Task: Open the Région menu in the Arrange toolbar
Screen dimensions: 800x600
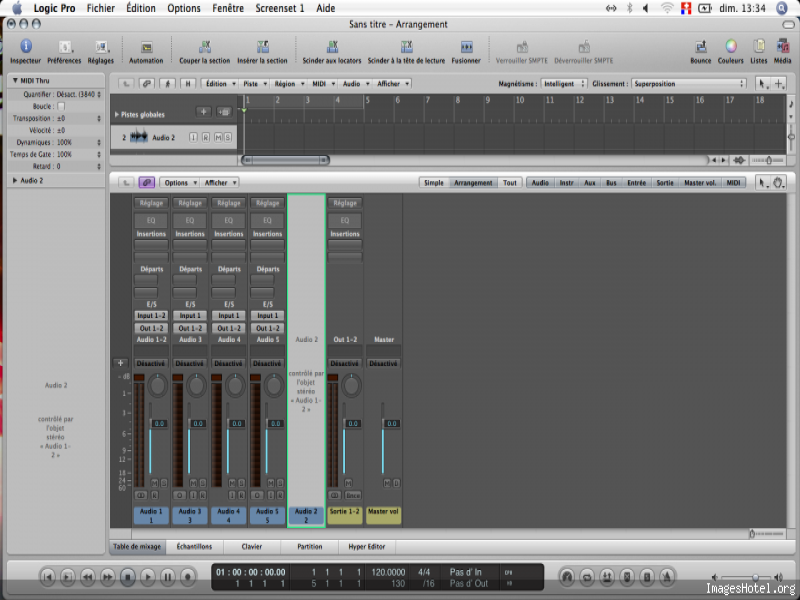Action: 288,84
